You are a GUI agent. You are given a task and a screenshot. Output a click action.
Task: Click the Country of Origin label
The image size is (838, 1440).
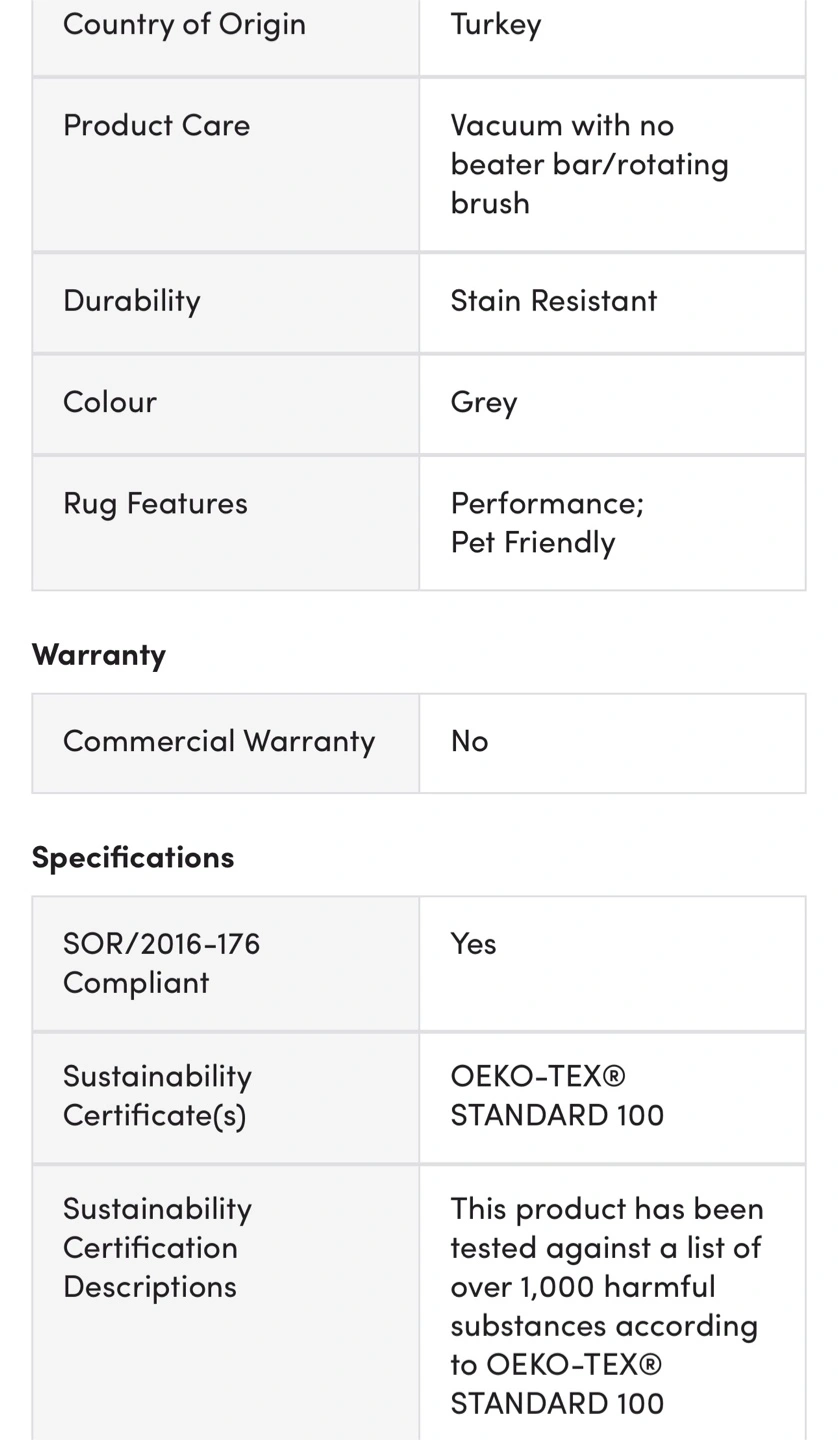tap(184, 22)
